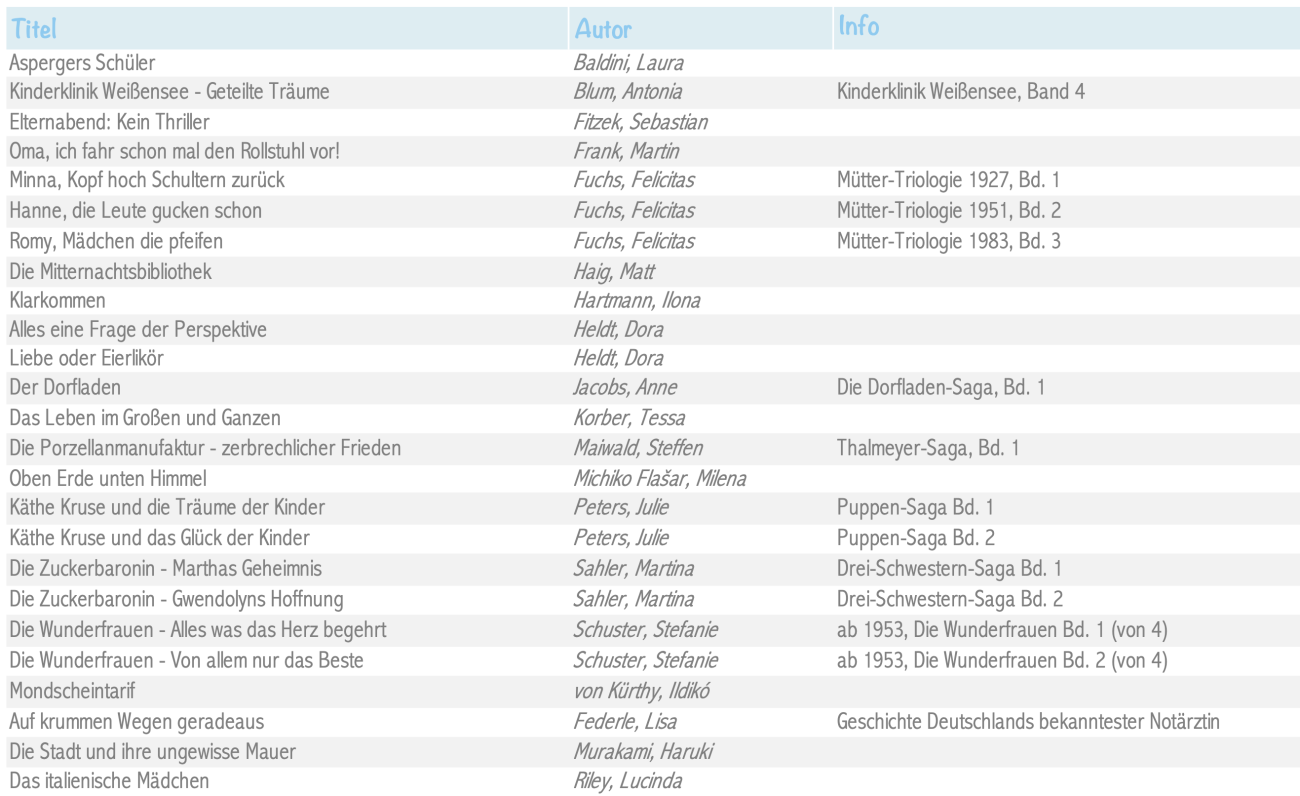The height and width of the screenshot is (796, 1300).
Task: Select Elternabend: Kein Thriller row
Action: point(650,122)
